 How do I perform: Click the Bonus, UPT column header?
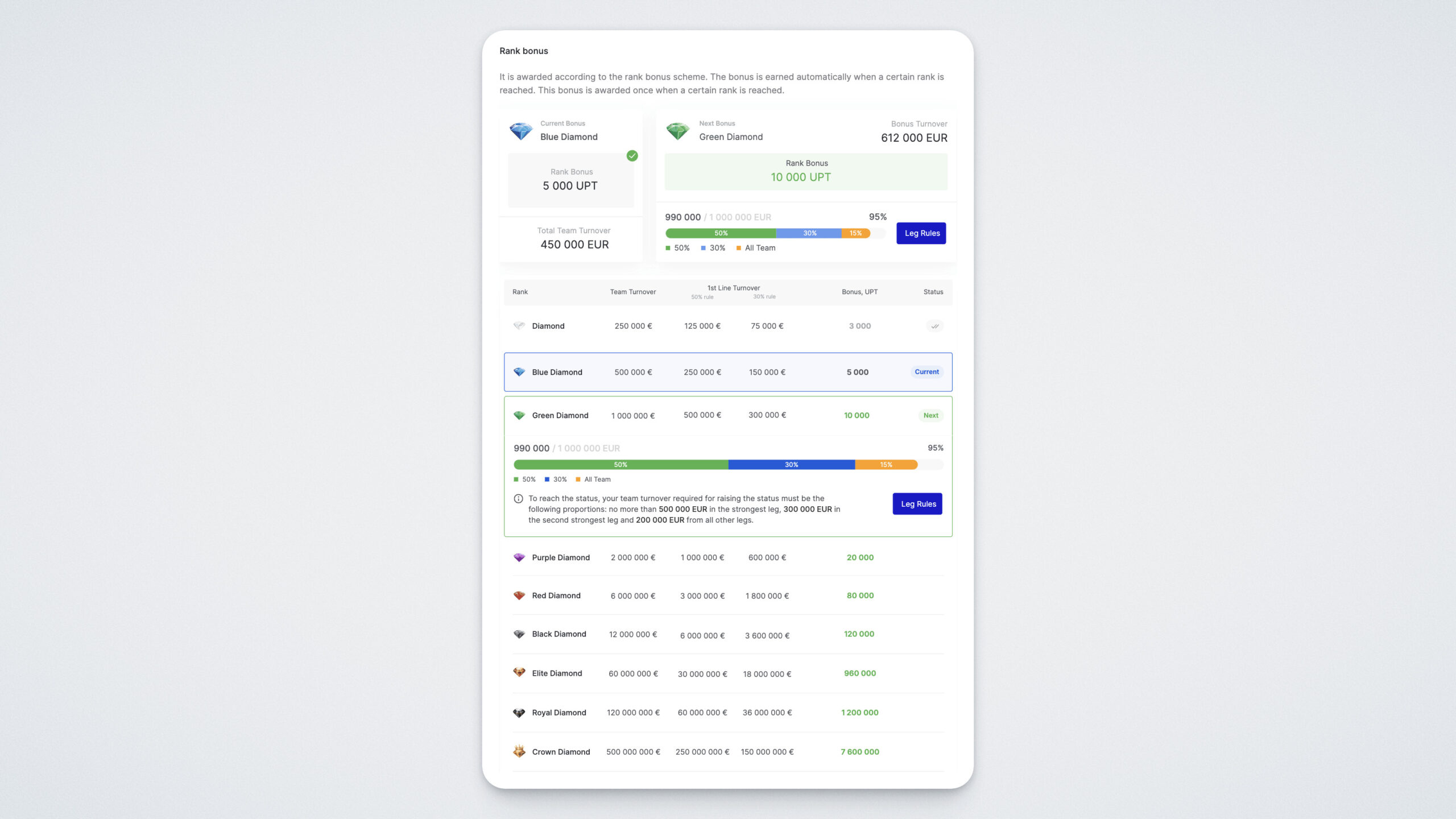click(859, 292)
